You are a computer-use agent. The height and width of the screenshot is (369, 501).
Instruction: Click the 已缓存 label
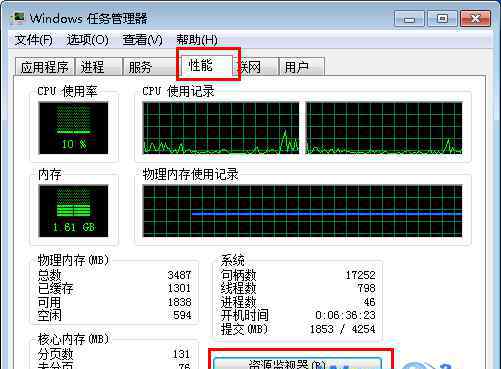[55, 288]
